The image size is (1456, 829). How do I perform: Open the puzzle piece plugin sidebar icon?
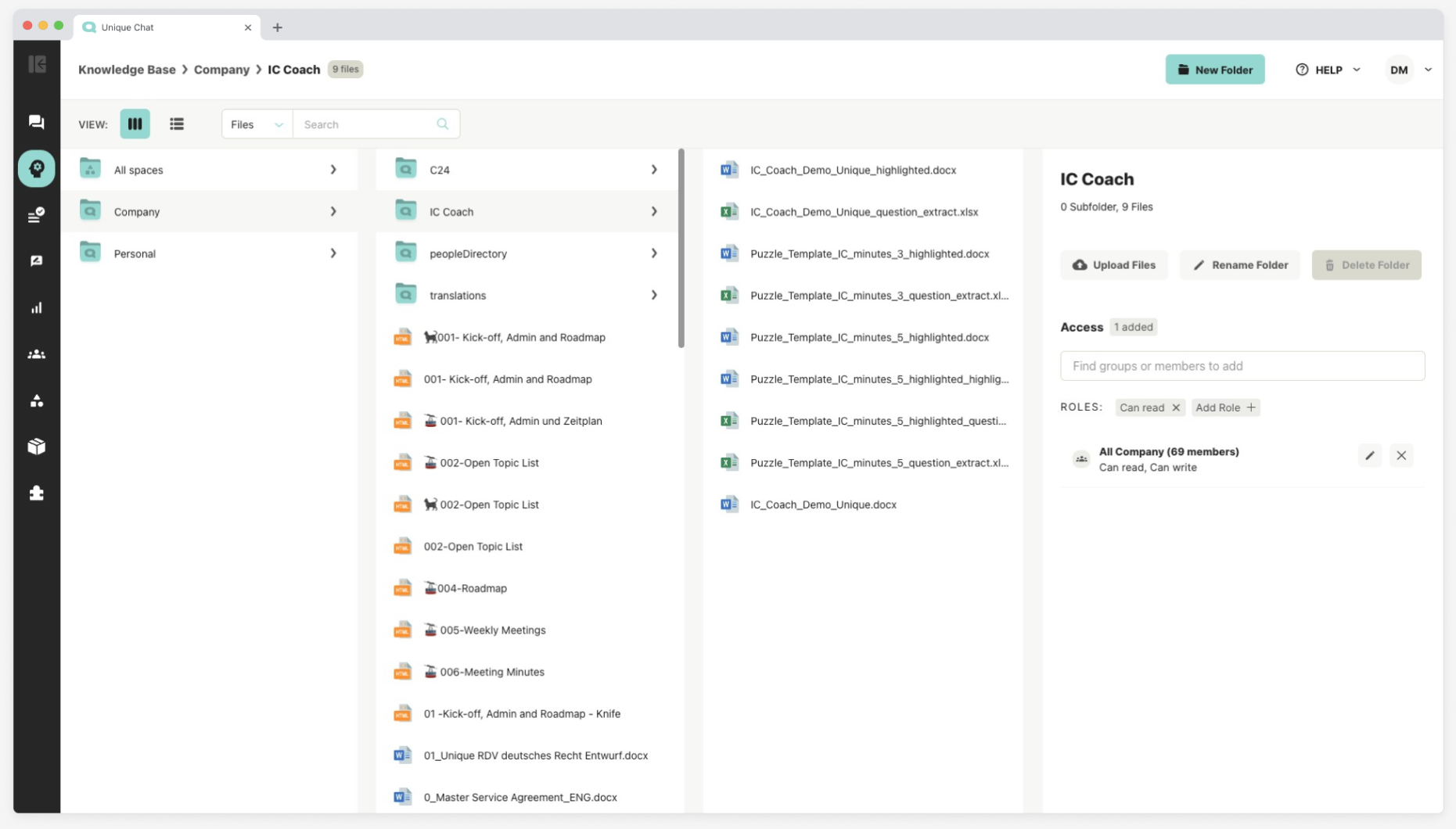coord(36,493)
